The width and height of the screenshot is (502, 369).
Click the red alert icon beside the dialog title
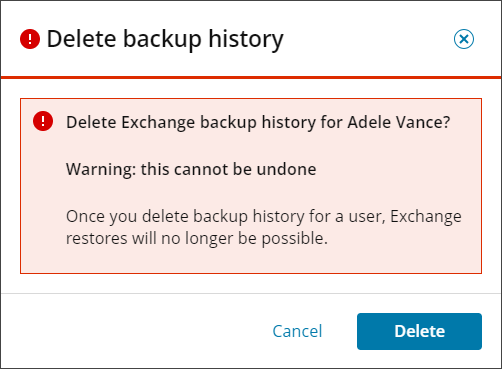(30, 39)
